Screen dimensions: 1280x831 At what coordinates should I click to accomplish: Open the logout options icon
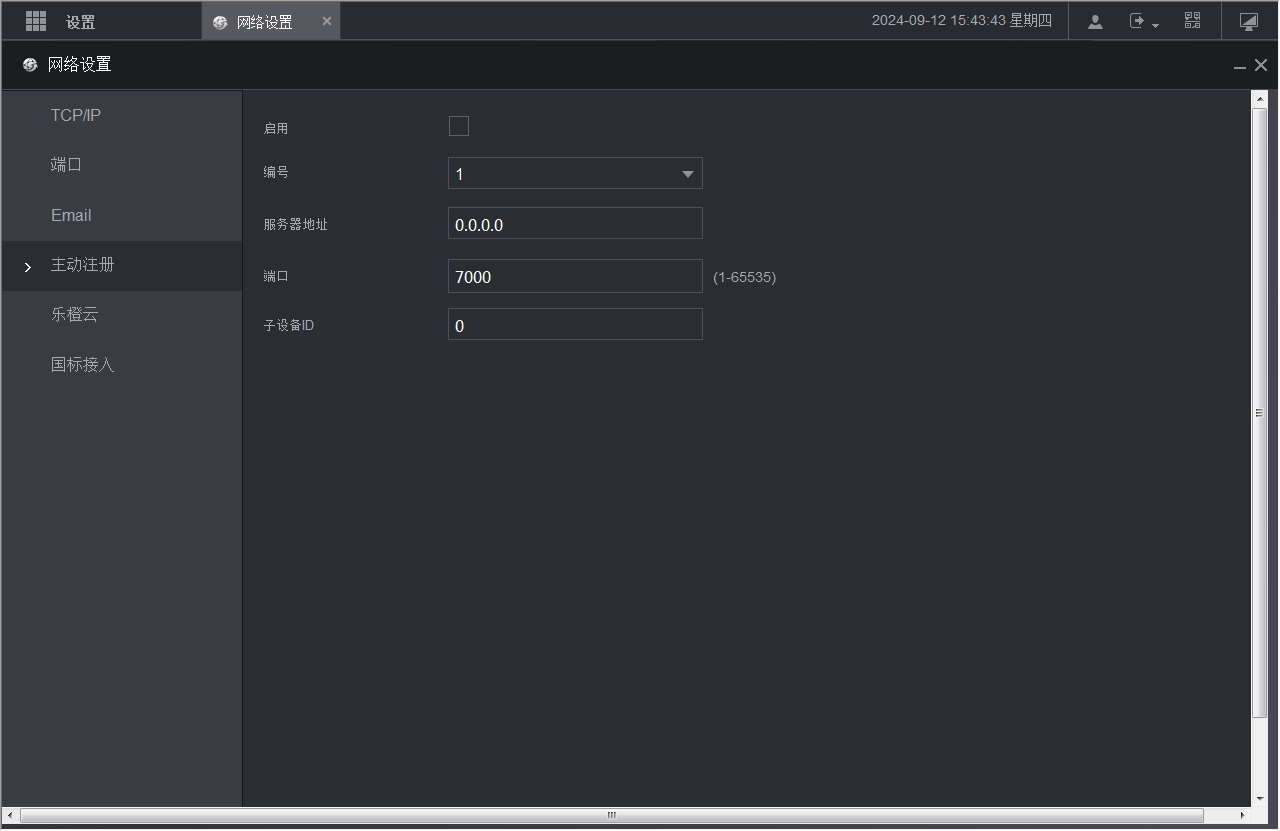pyautogui.click(x=1141, y=21)
